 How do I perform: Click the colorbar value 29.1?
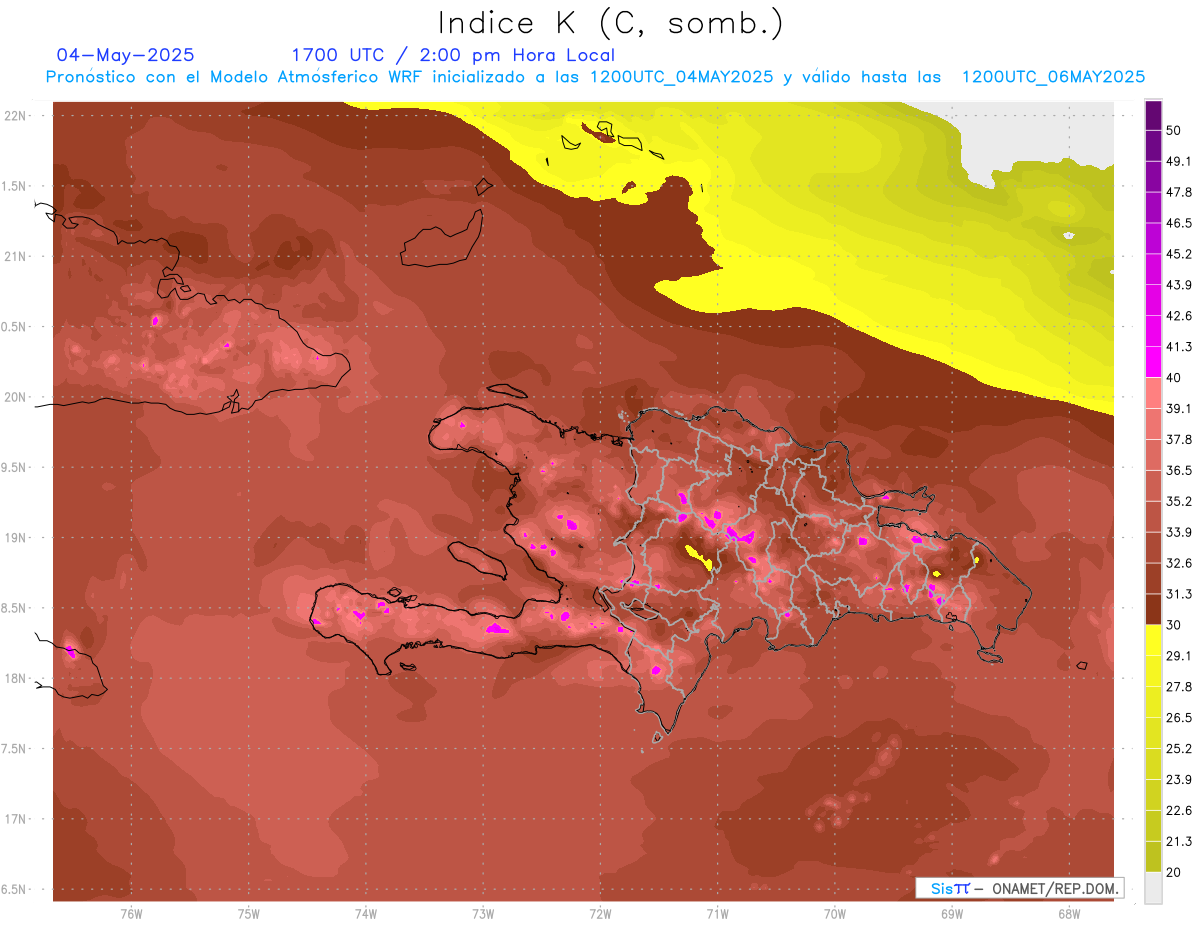point(1179,655)
